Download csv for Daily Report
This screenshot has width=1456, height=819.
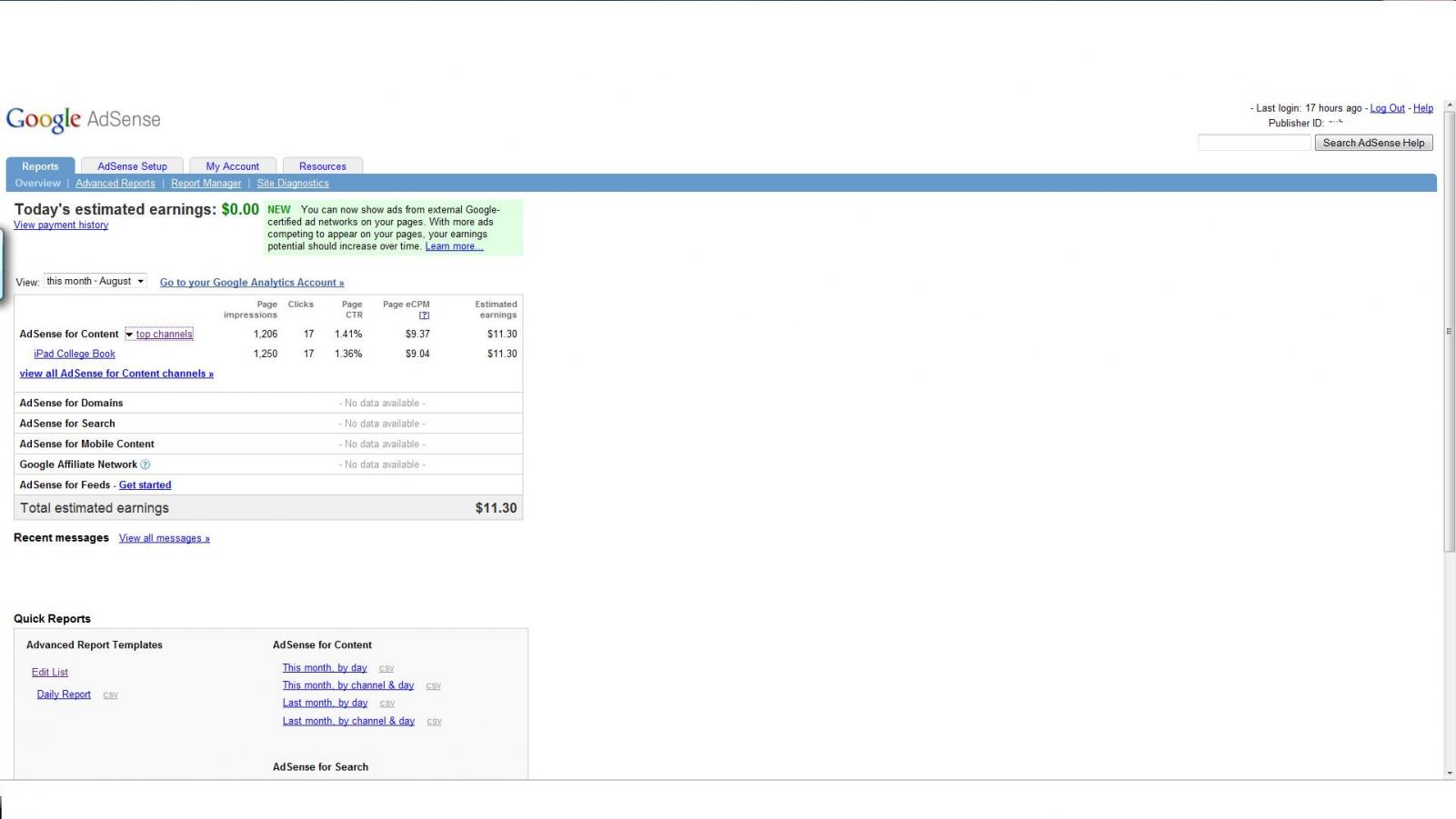pyautogui.click(x=110, y=695)
